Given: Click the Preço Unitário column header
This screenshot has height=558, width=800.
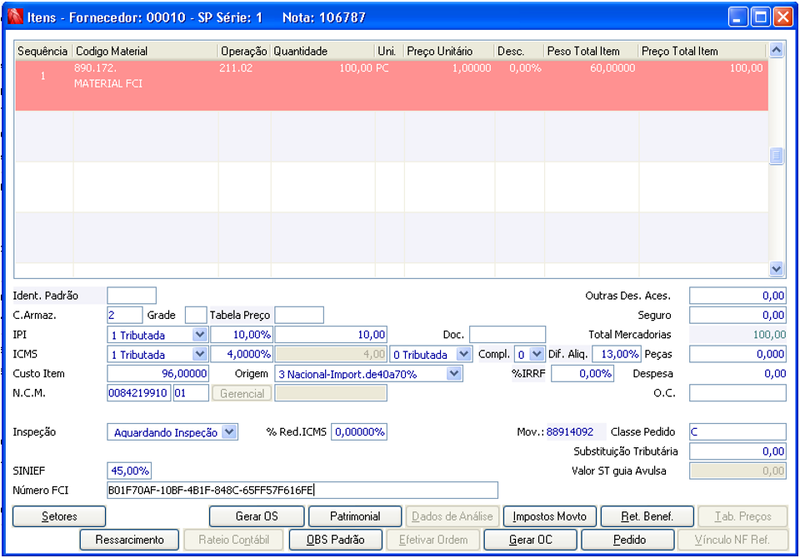Looking at the screenshot, I should pyautogui.click(x=449, y=51).
